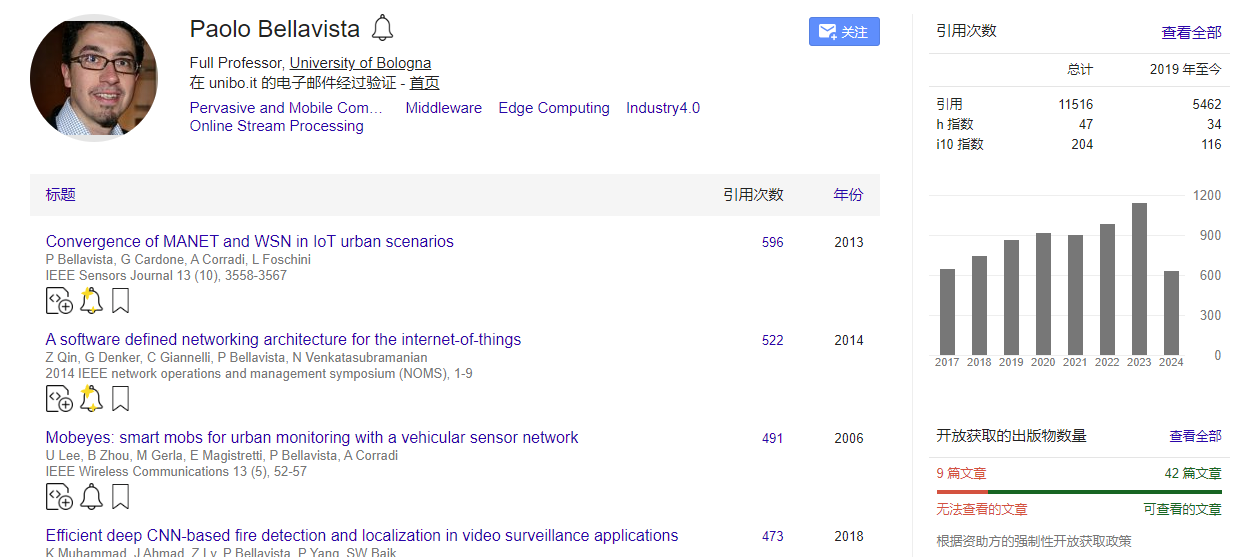Viewport: 1259px width, 557px height.
Task: Click the year 2013 of the MANET paper
Action: [848, 242]
